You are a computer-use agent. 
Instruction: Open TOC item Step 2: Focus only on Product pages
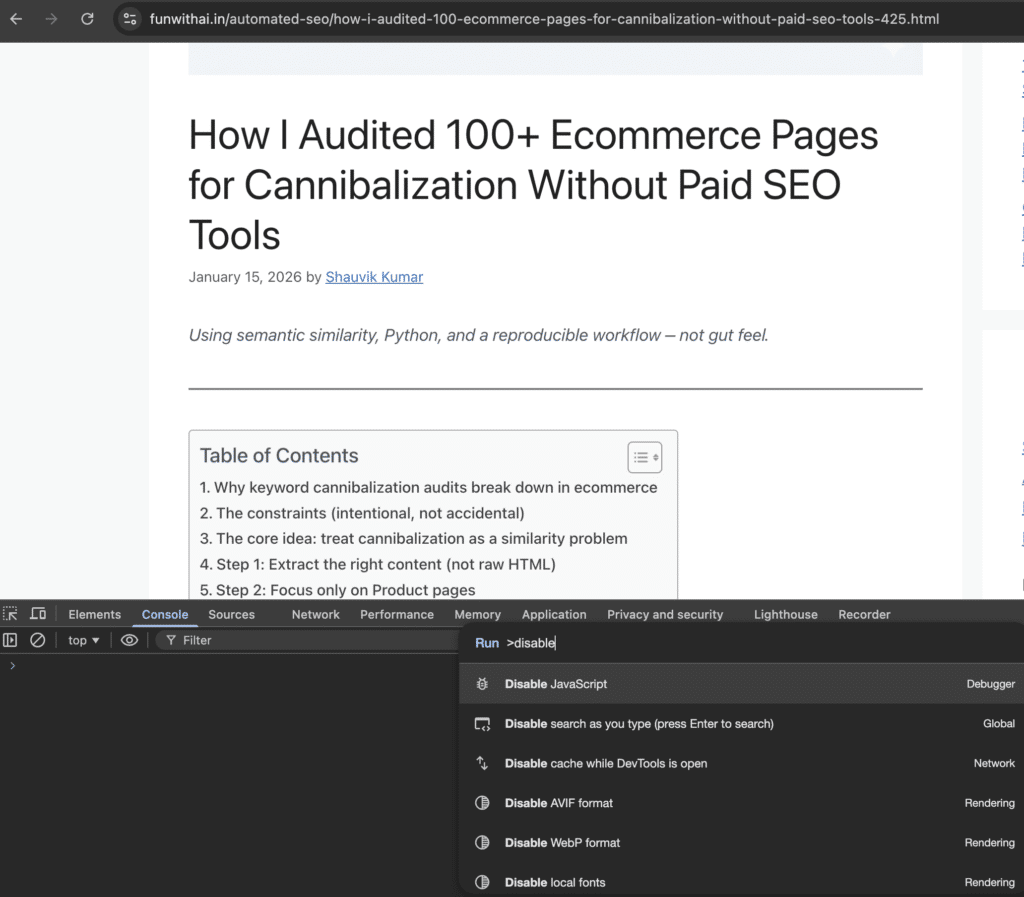click(337, 590)
